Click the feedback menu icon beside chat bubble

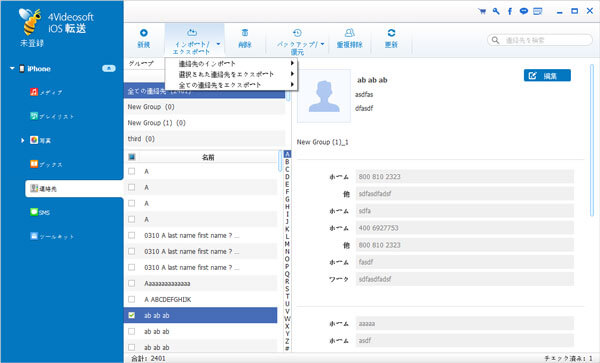coord(538,11)
